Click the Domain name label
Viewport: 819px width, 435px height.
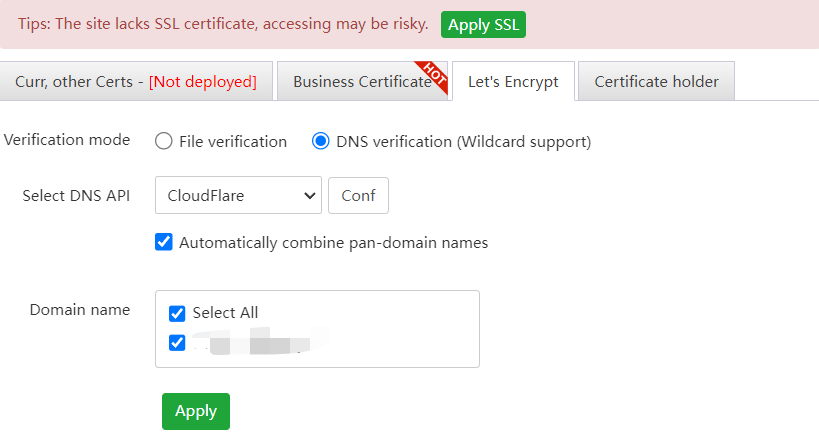click(80, 310)
